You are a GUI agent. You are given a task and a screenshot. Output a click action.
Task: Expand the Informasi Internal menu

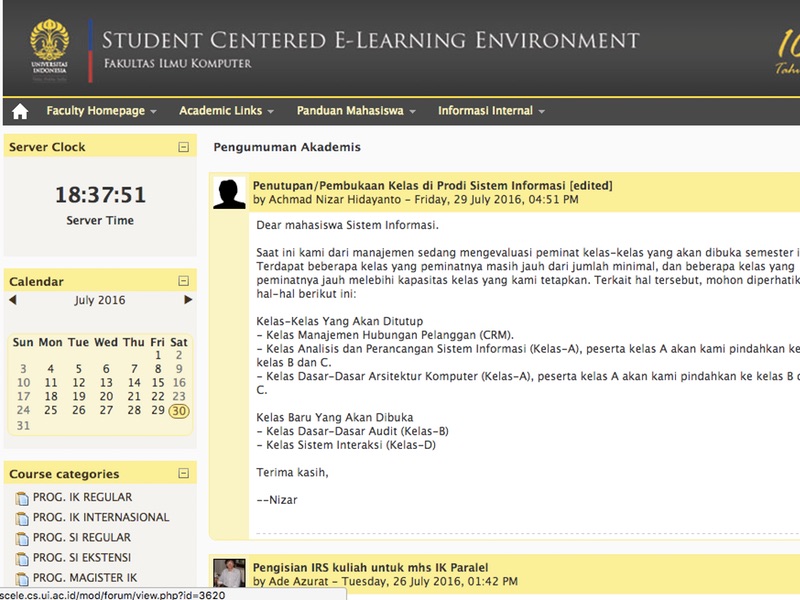click(491, 111)
